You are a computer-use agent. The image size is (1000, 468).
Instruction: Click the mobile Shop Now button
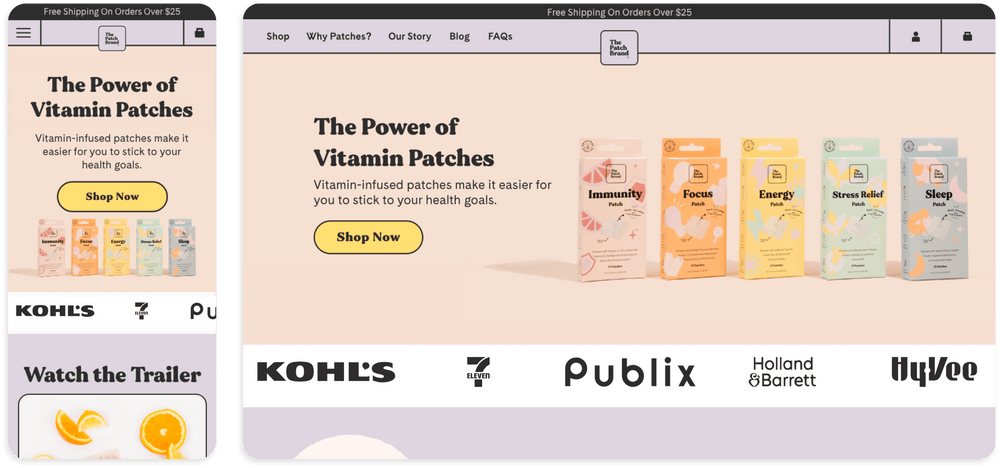coord(112,196)
